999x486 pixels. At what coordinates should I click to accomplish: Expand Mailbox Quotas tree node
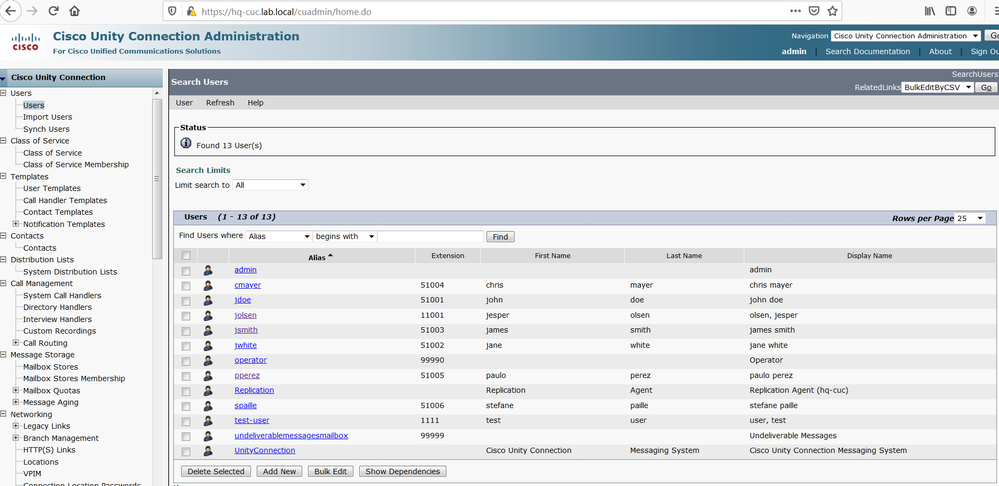pyautogui.click(x=16, y=390)
